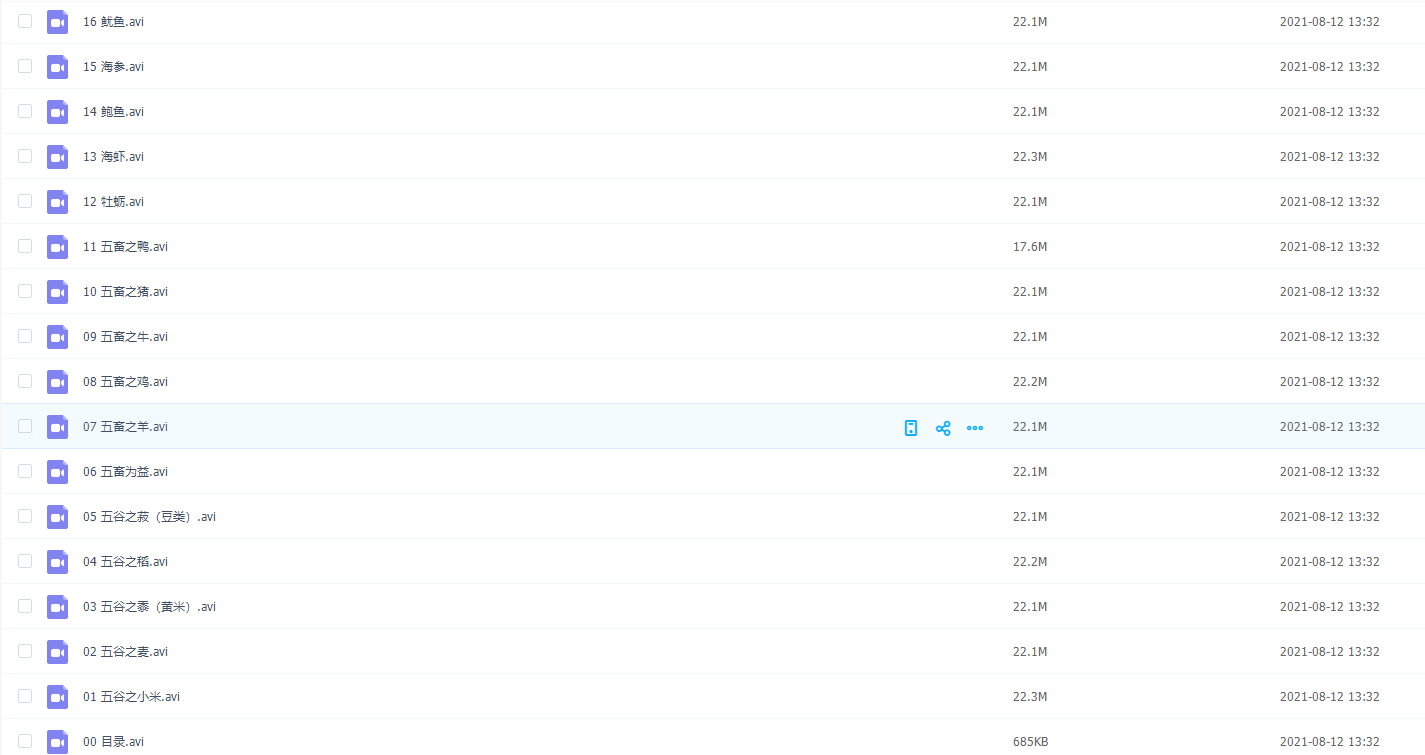
Task: Select the checkbox for 12 牡蛎.avi
Action: pos(25,202)
